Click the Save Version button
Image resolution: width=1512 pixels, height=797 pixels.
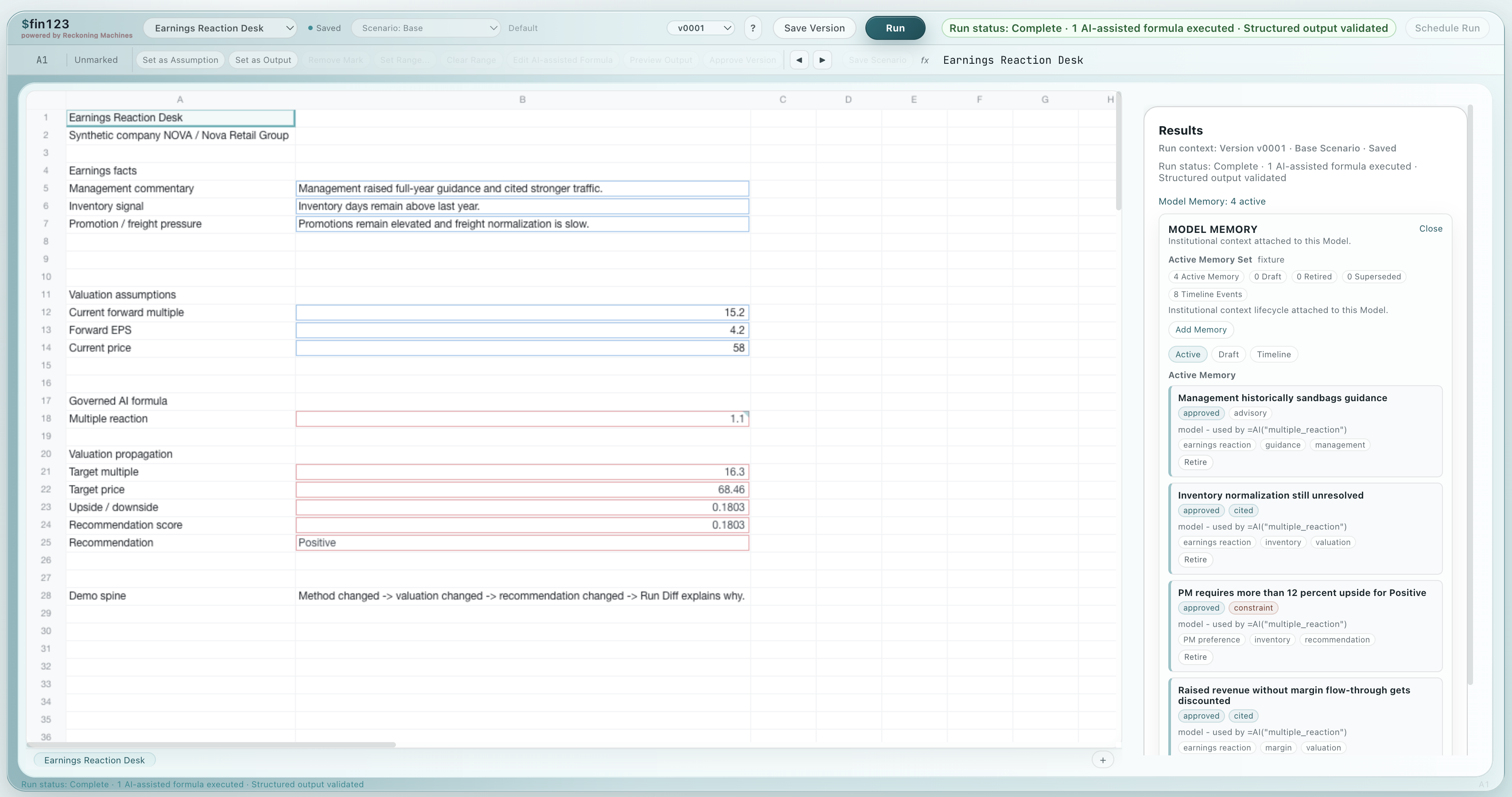[814, 28]
